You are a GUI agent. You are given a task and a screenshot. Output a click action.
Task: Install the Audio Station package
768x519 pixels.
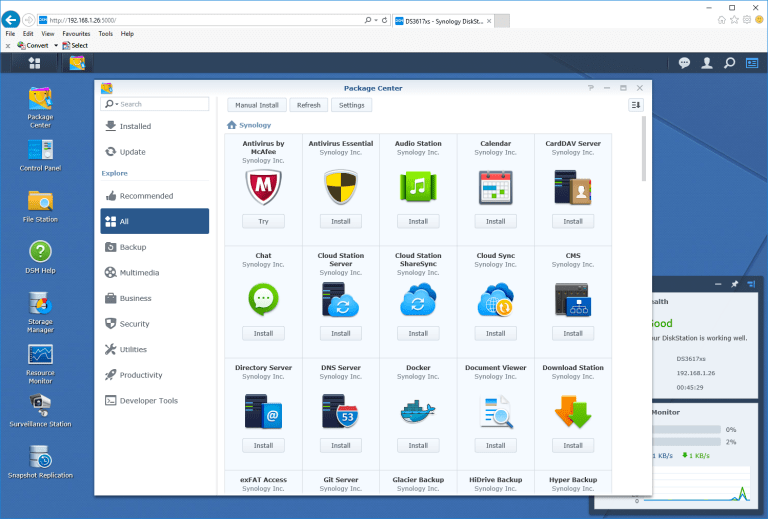coord(418,221)
